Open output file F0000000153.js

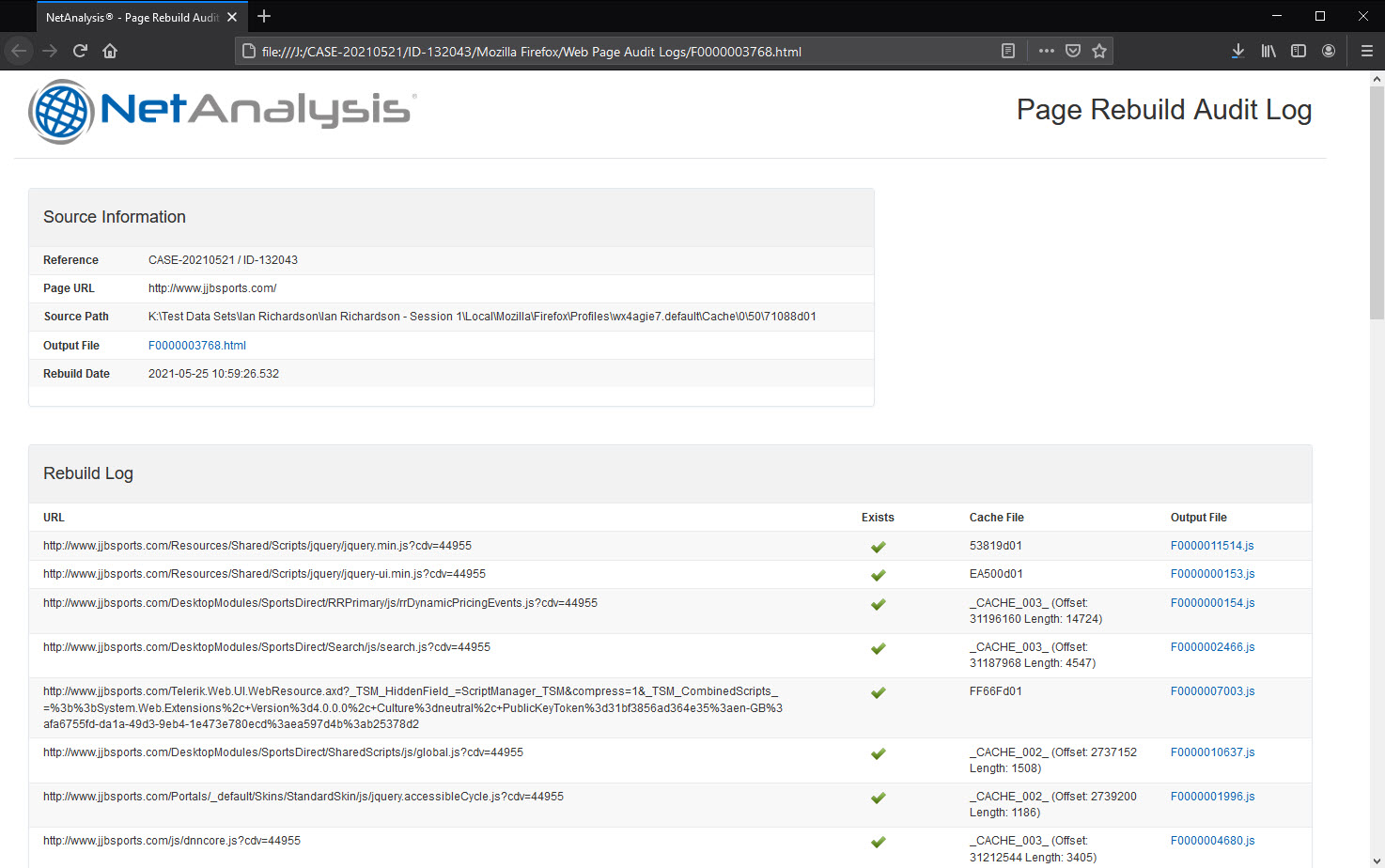coord(1212,574)
